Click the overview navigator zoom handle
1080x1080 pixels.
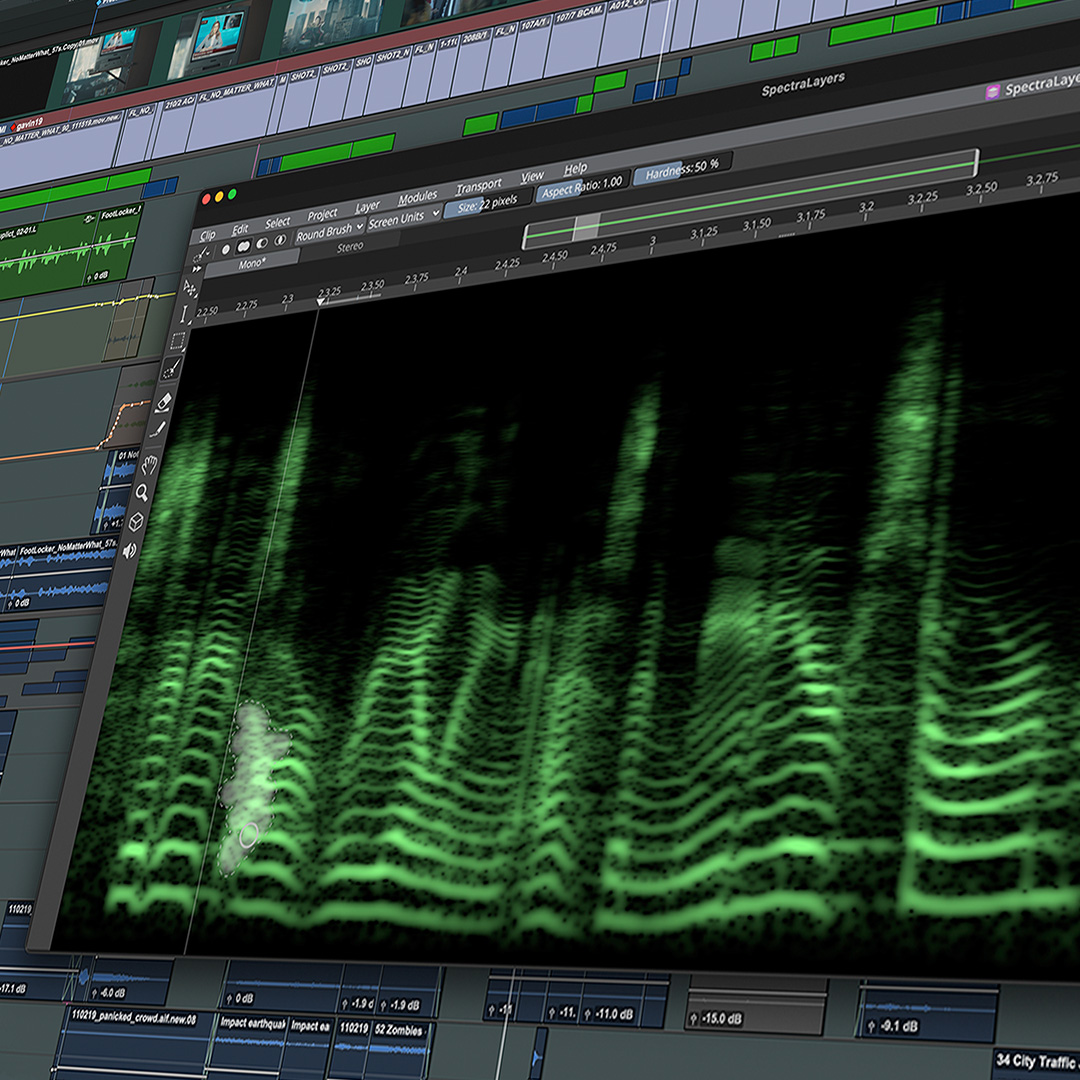(586, 227)
